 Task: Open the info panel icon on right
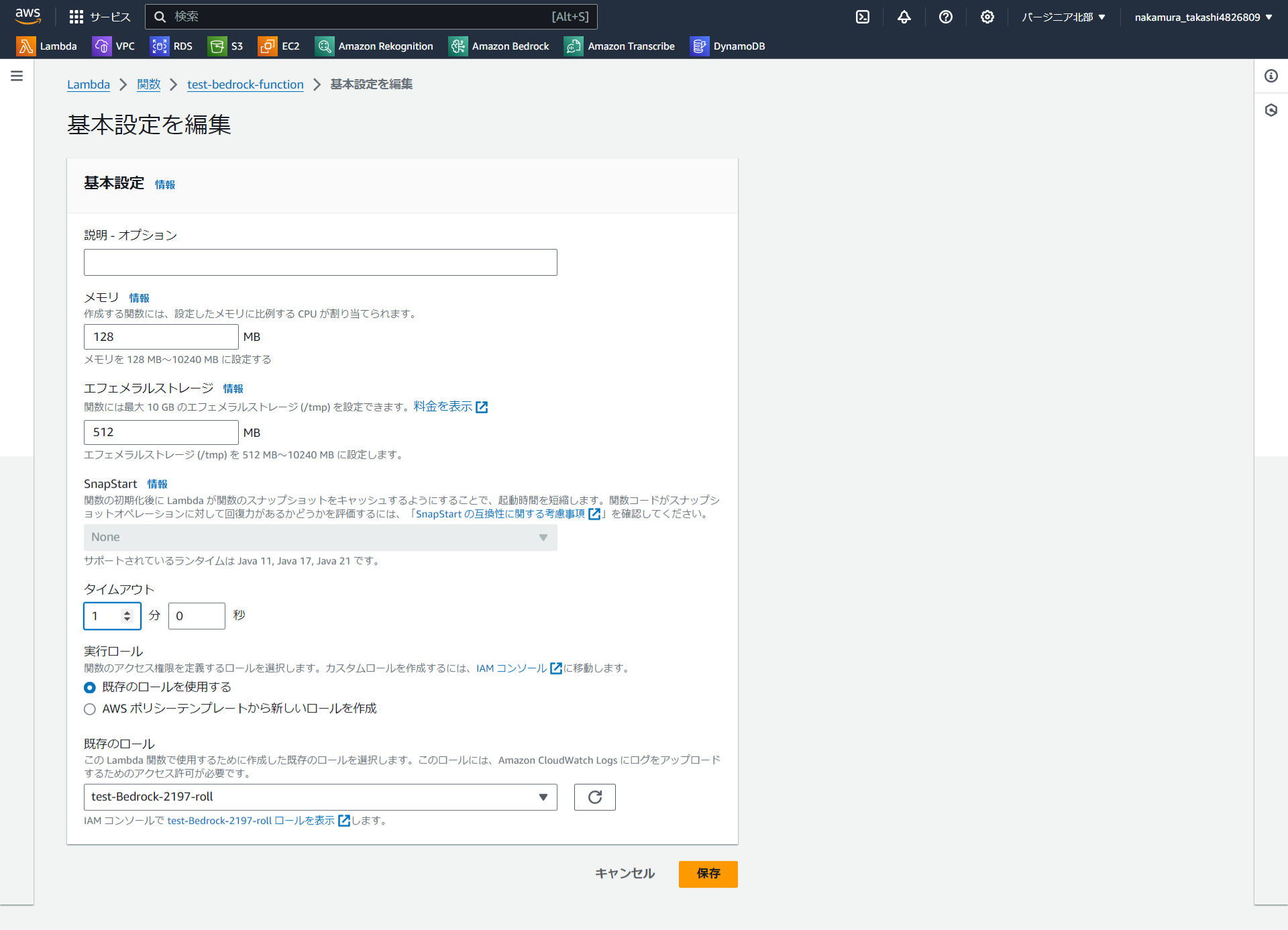(1271, 76)
